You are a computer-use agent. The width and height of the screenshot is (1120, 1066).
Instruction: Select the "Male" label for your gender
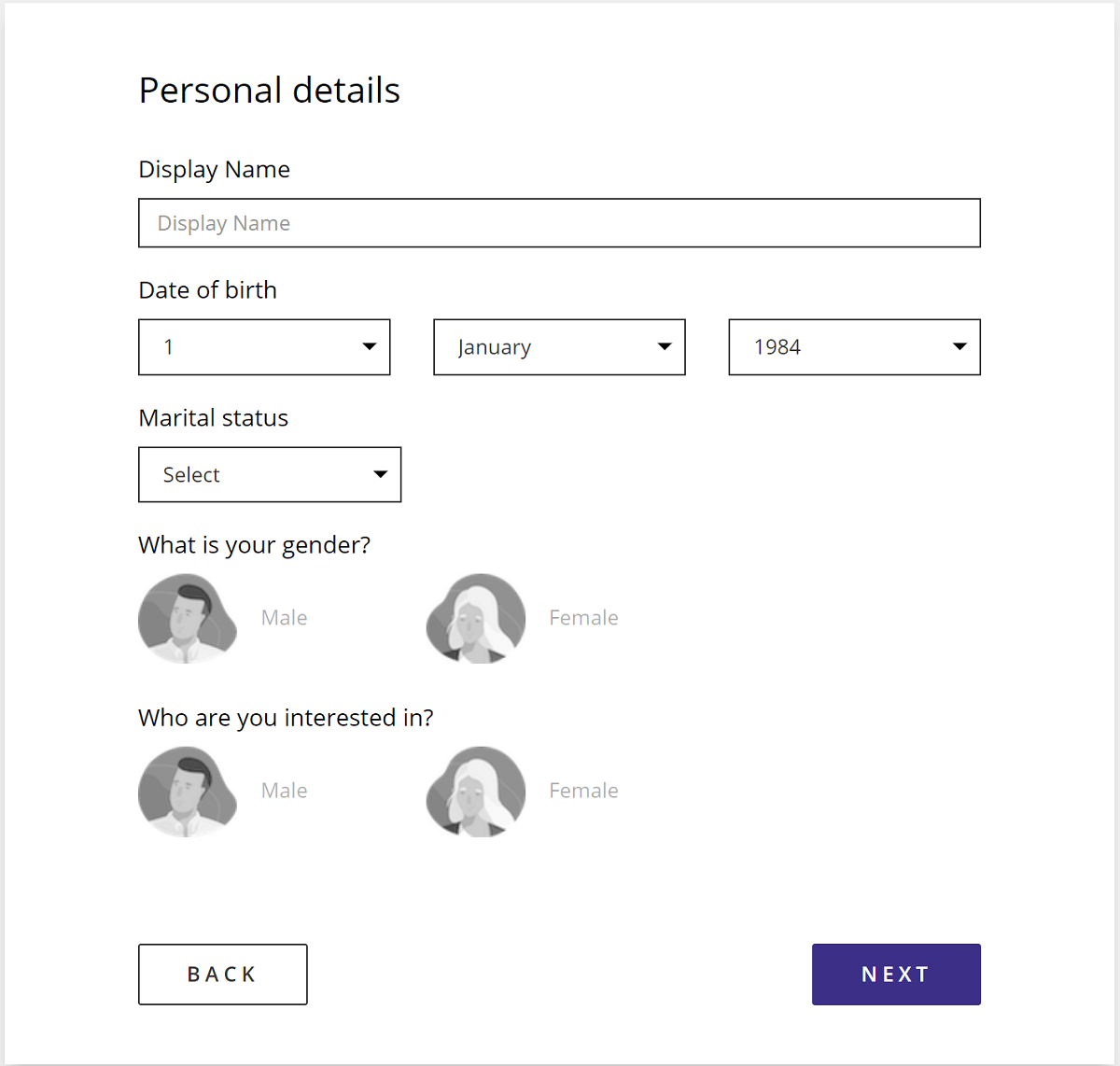(x=285, y=618)
